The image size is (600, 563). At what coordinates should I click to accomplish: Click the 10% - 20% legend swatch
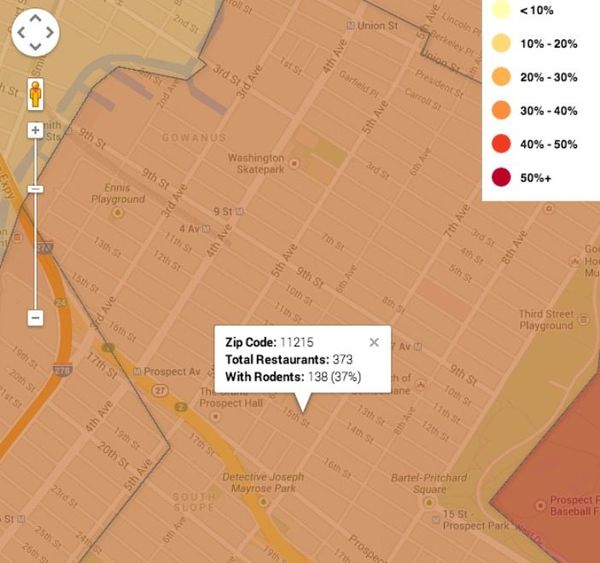pos(501,43)
